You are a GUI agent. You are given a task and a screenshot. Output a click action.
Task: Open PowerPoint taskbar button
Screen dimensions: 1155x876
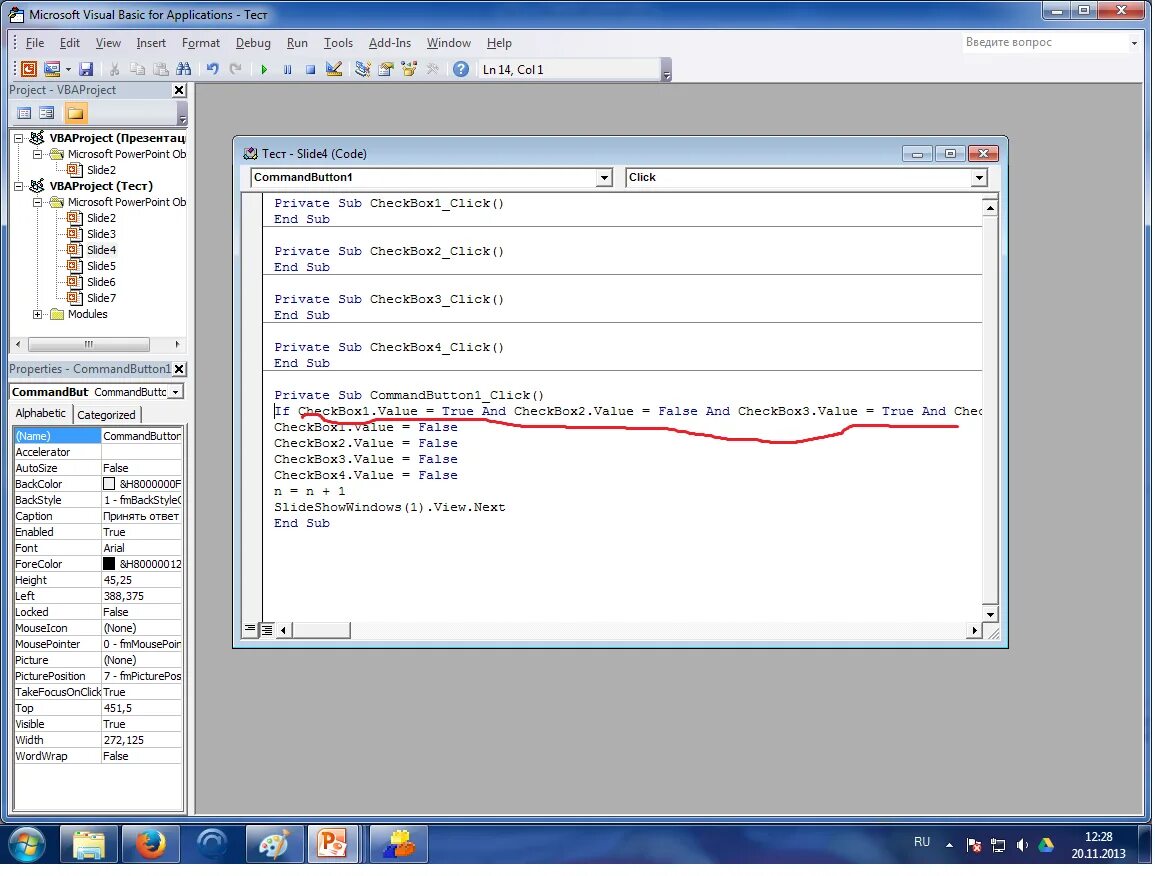pos(332,844)
